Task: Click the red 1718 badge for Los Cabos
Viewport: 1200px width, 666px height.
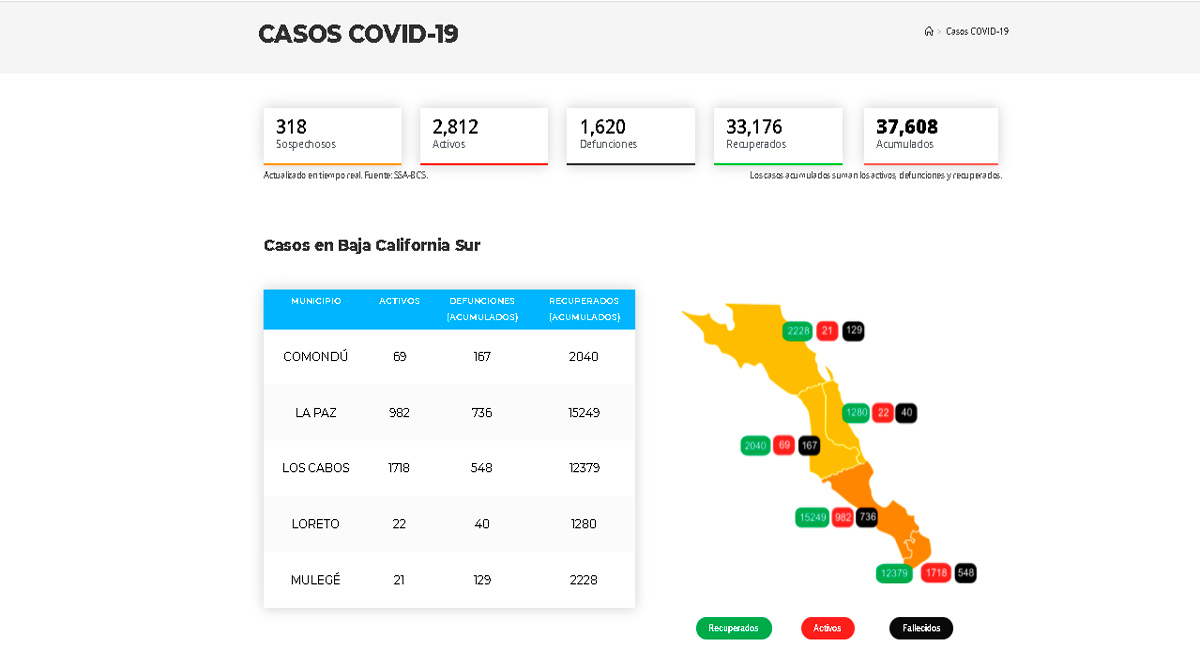Action: coord(934,573)
